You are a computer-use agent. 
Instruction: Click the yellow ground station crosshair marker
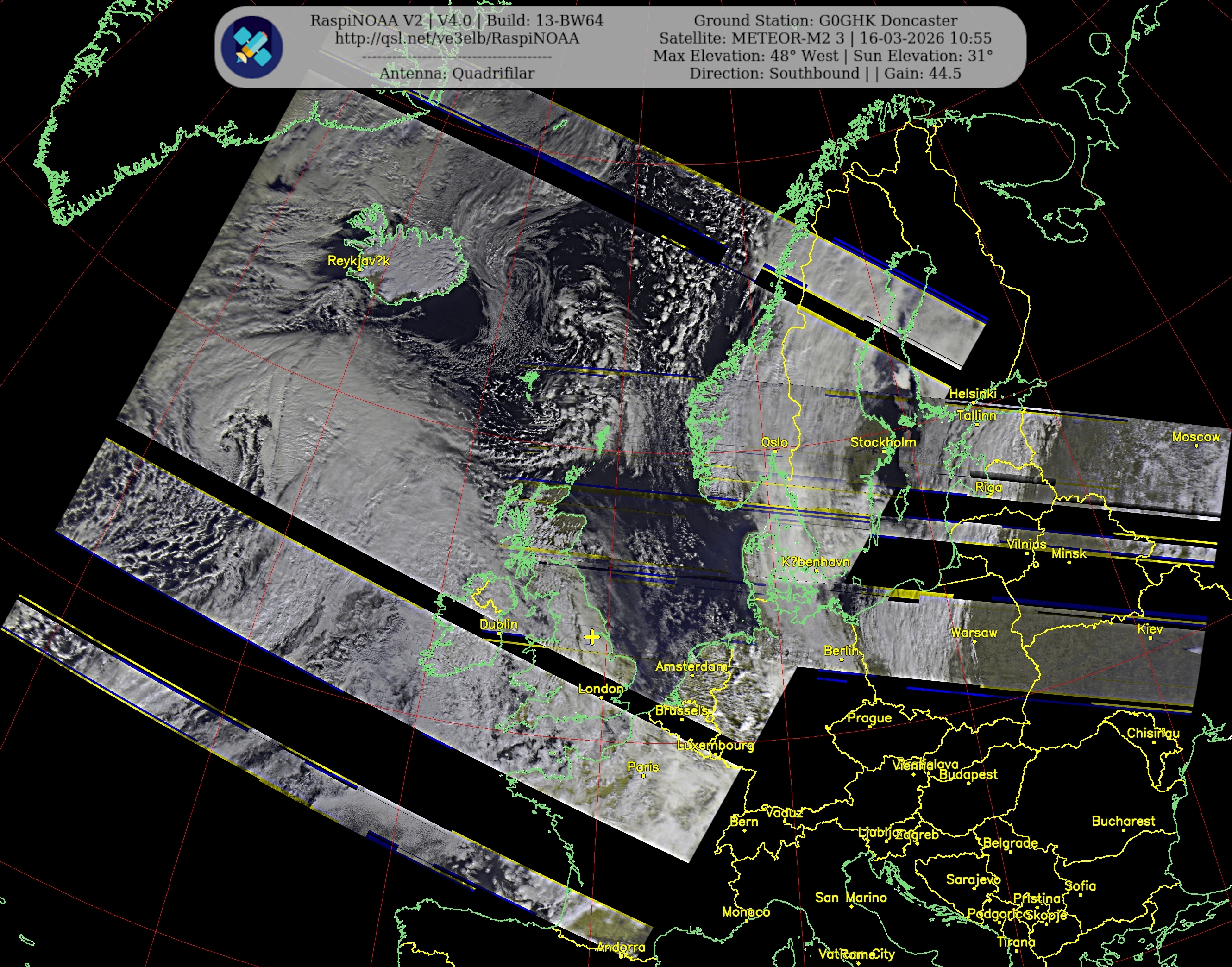591,637
